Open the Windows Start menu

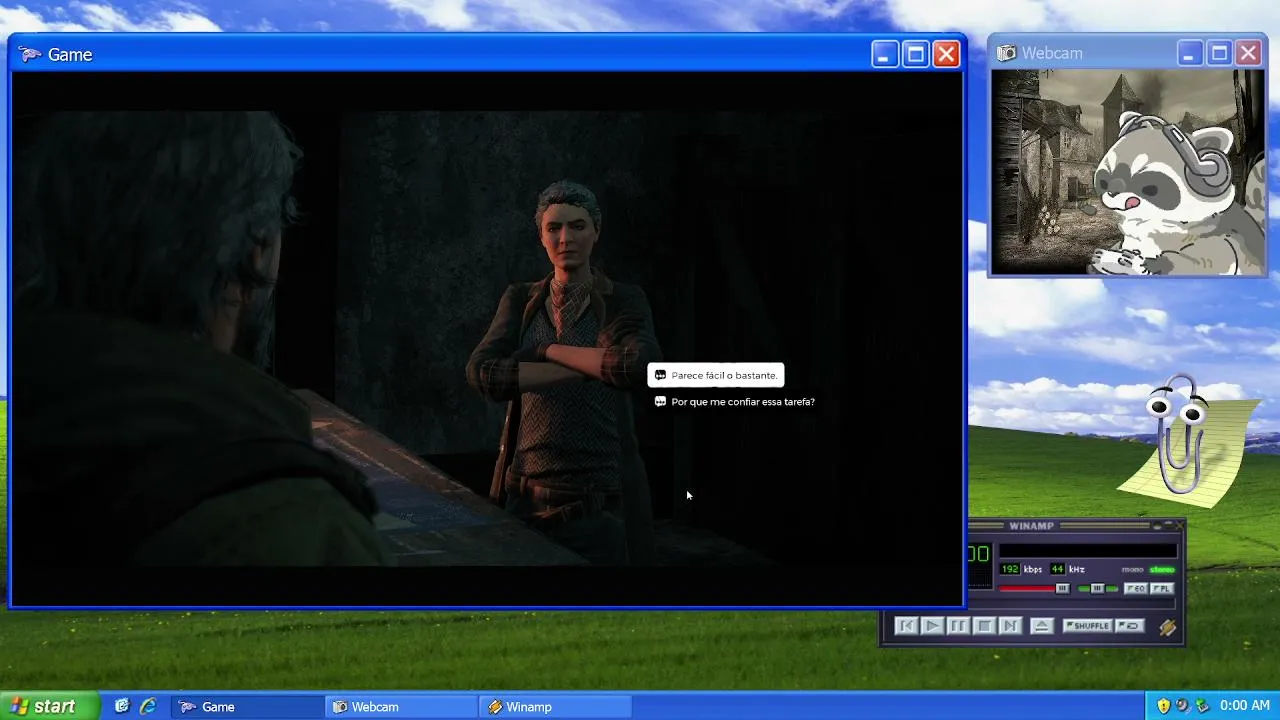point(50,706)
